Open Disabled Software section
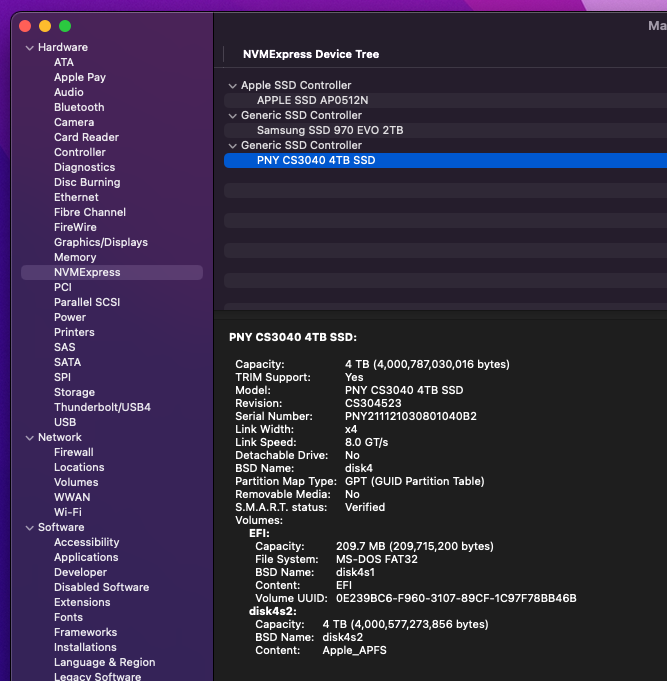 click(x=102, y=587)
